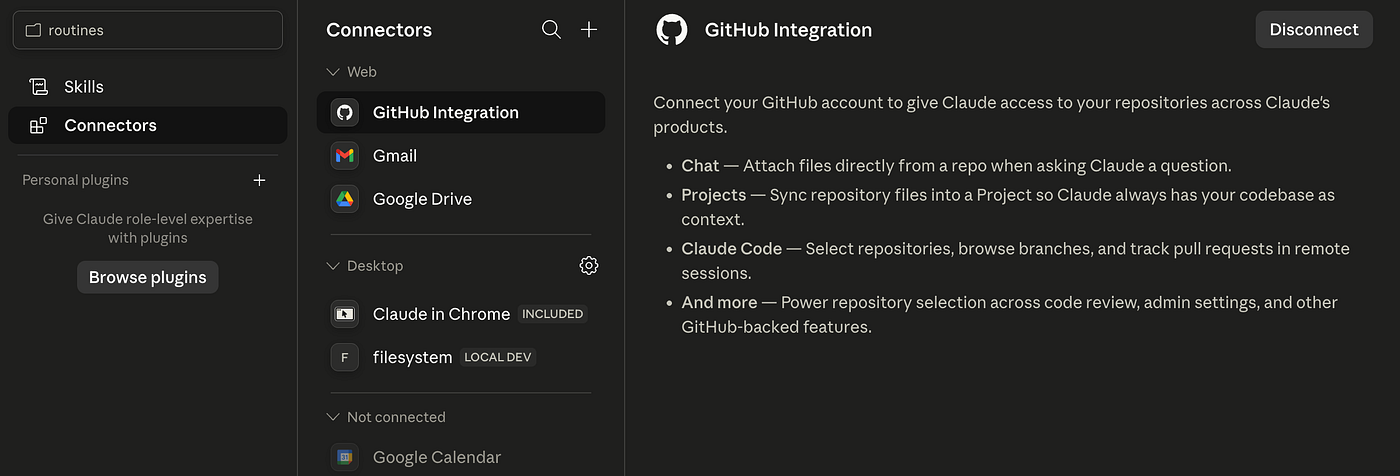This screenshot has height=476, width=1400.
Task: Click the INCLUDED badge
Action: pos(553,314)
